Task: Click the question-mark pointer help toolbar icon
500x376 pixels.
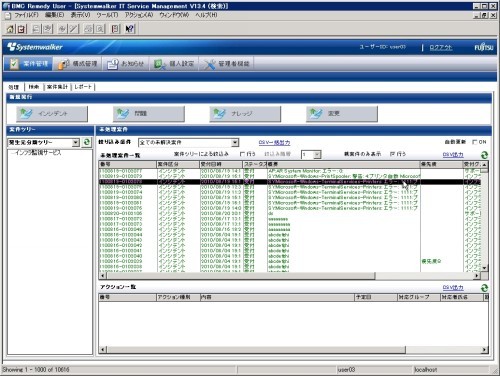Action: tap(130, 29)
